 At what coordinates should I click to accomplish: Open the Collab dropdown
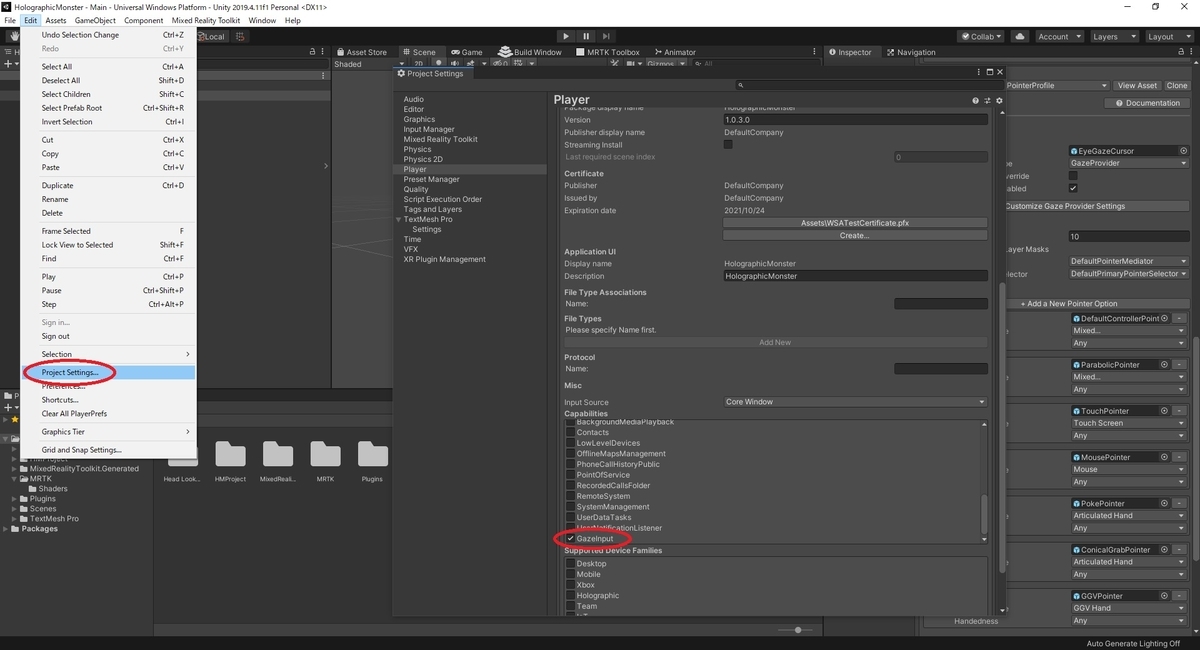(982, 36)
